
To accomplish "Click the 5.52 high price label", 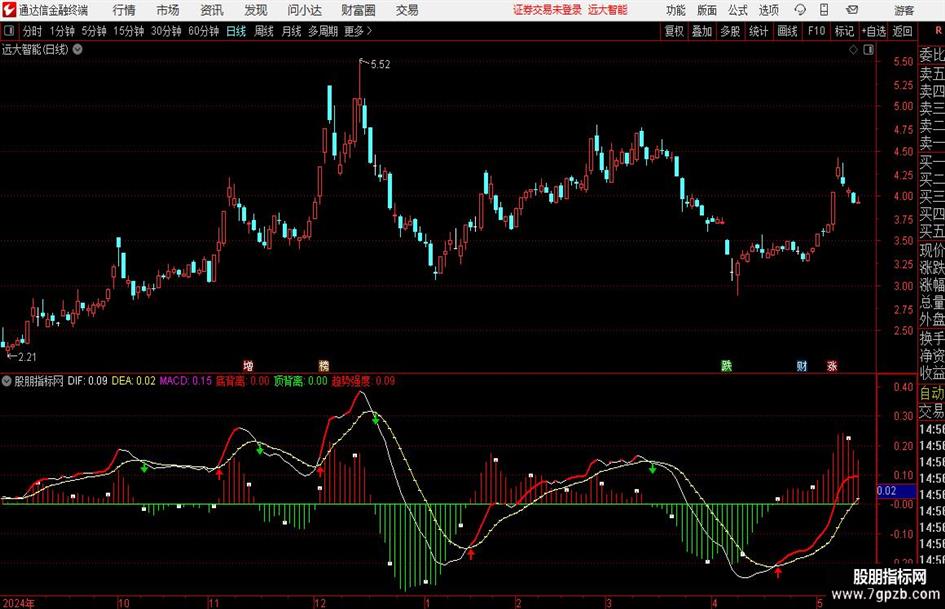I will click(380, 65).
